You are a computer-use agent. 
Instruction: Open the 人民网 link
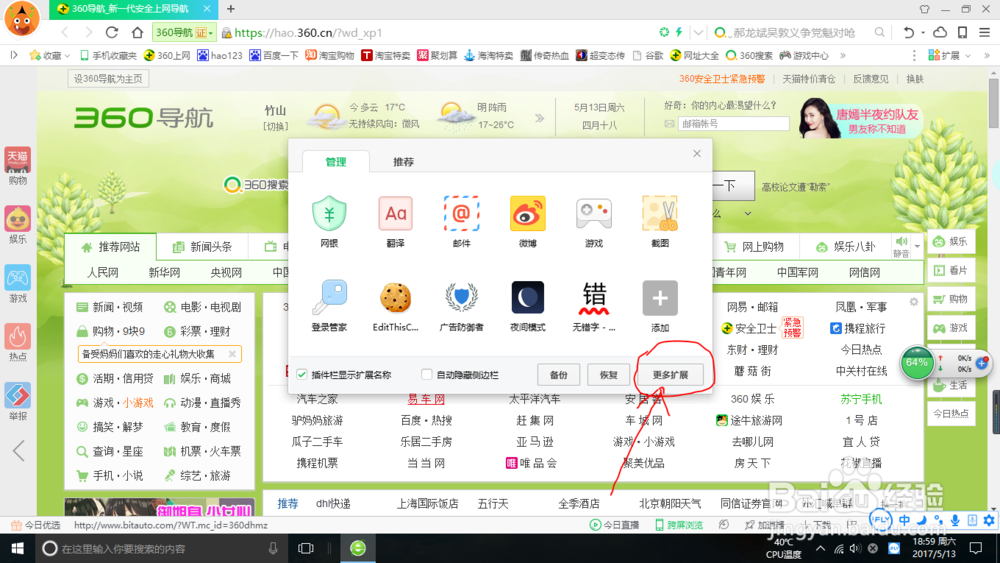pyautogui.click(x=103, y=272)
